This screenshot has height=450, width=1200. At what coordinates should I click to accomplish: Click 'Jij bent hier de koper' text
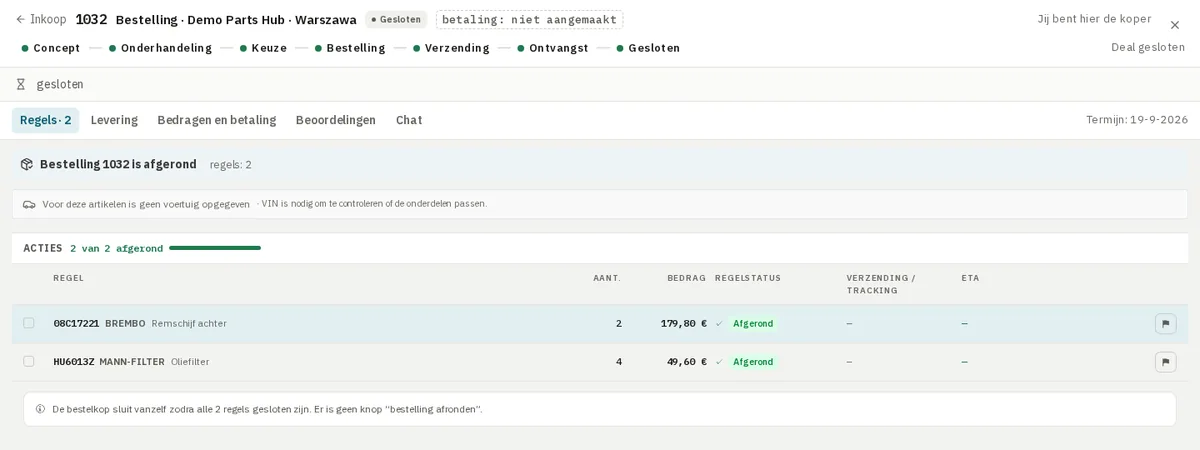1094,19
